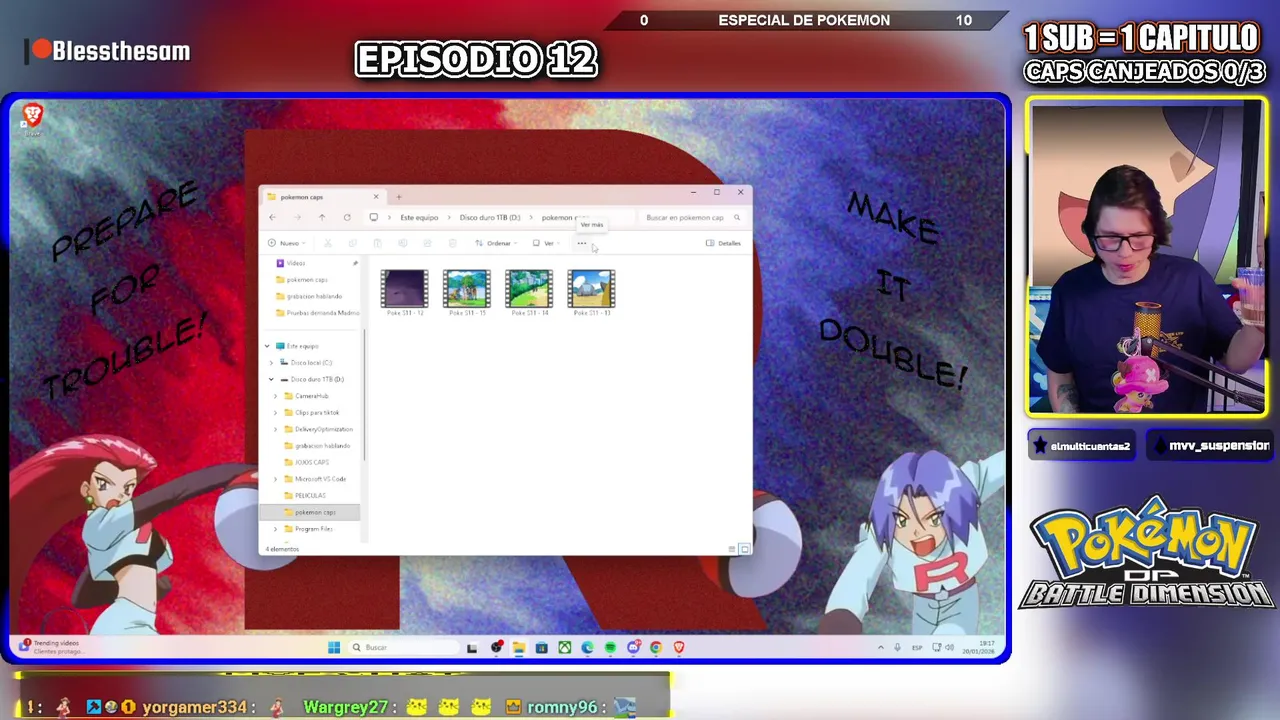Screen dimensions: 1280x720
Task: Open Google Chrome on the taskbar
Action: (656, 647)
